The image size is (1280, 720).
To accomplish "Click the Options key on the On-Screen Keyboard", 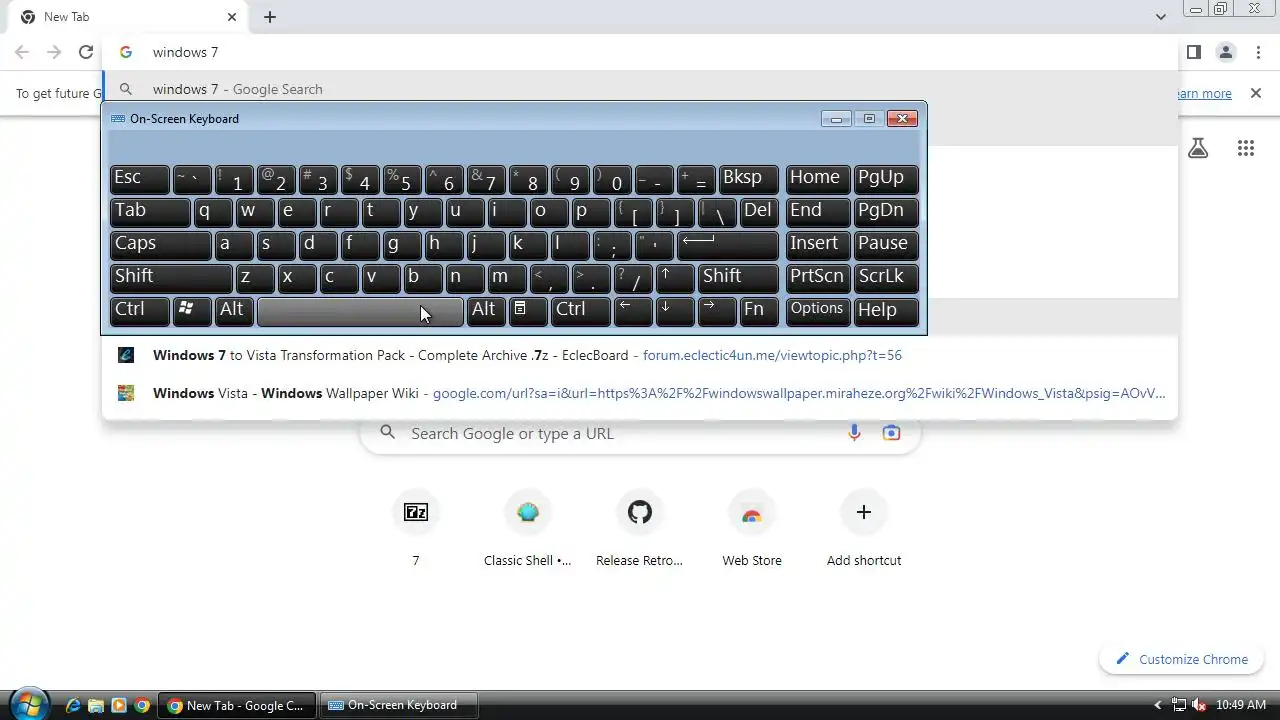I will point(817,311).
